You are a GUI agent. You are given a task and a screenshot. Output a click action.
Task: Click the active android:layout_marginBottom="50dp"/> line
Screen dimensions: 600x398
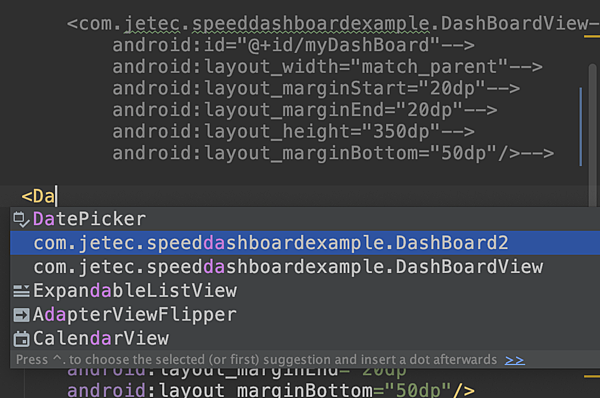click(x=271, y=390)
